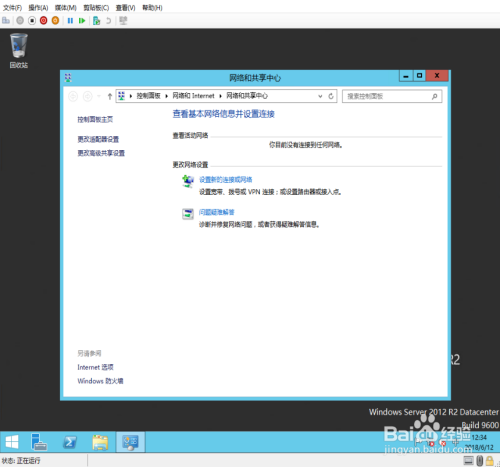Screen dimensions: 500x467
Task: Open the 文件(F) menu
Action: [12, 8]
